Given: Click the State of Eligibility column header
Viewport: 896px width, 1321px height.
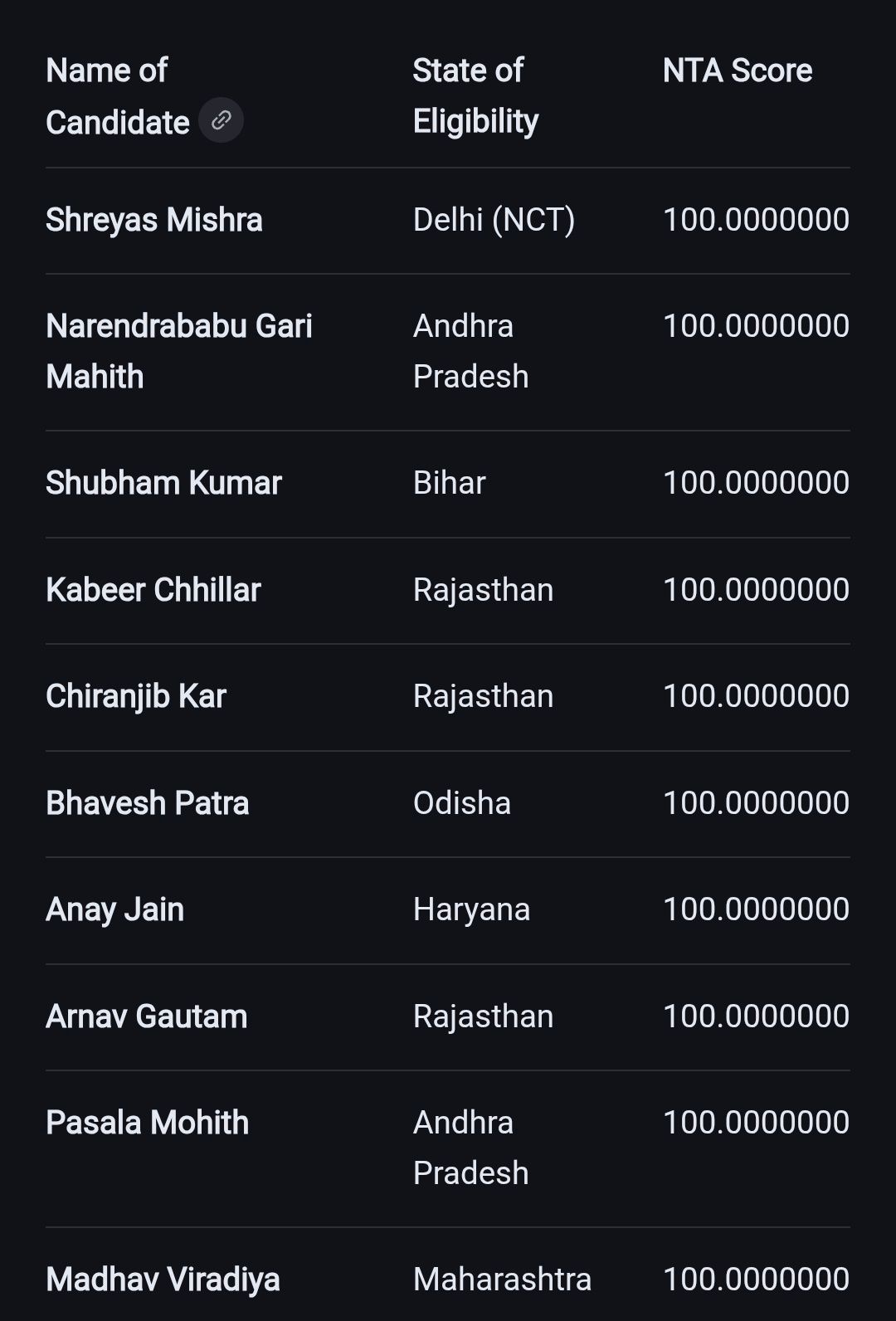Looking at the screenshot, I should point(475,95).
